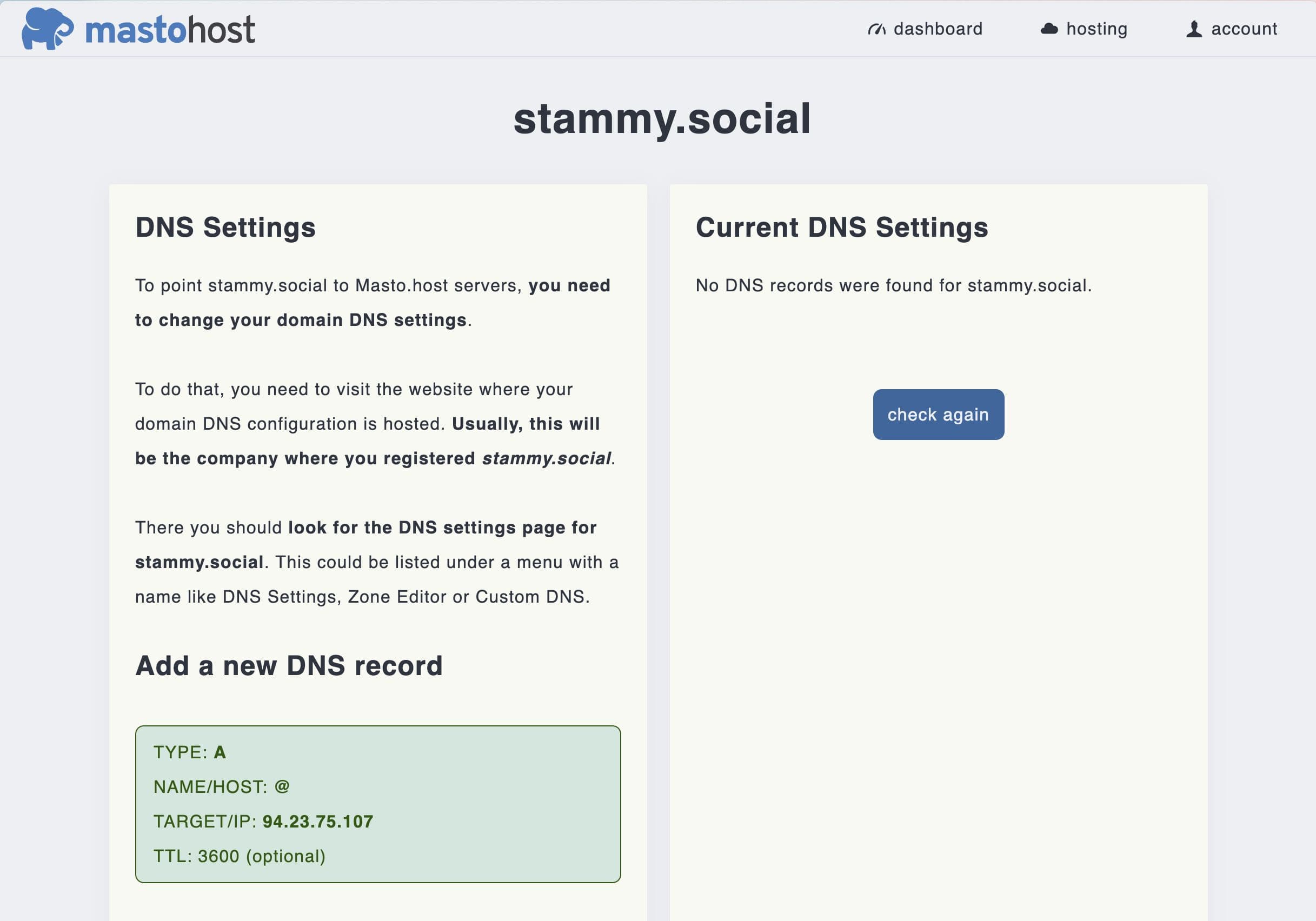Click the mastohost wordmark text
The width and height of the screenshot is (1316, 921).
pos(170,30)
